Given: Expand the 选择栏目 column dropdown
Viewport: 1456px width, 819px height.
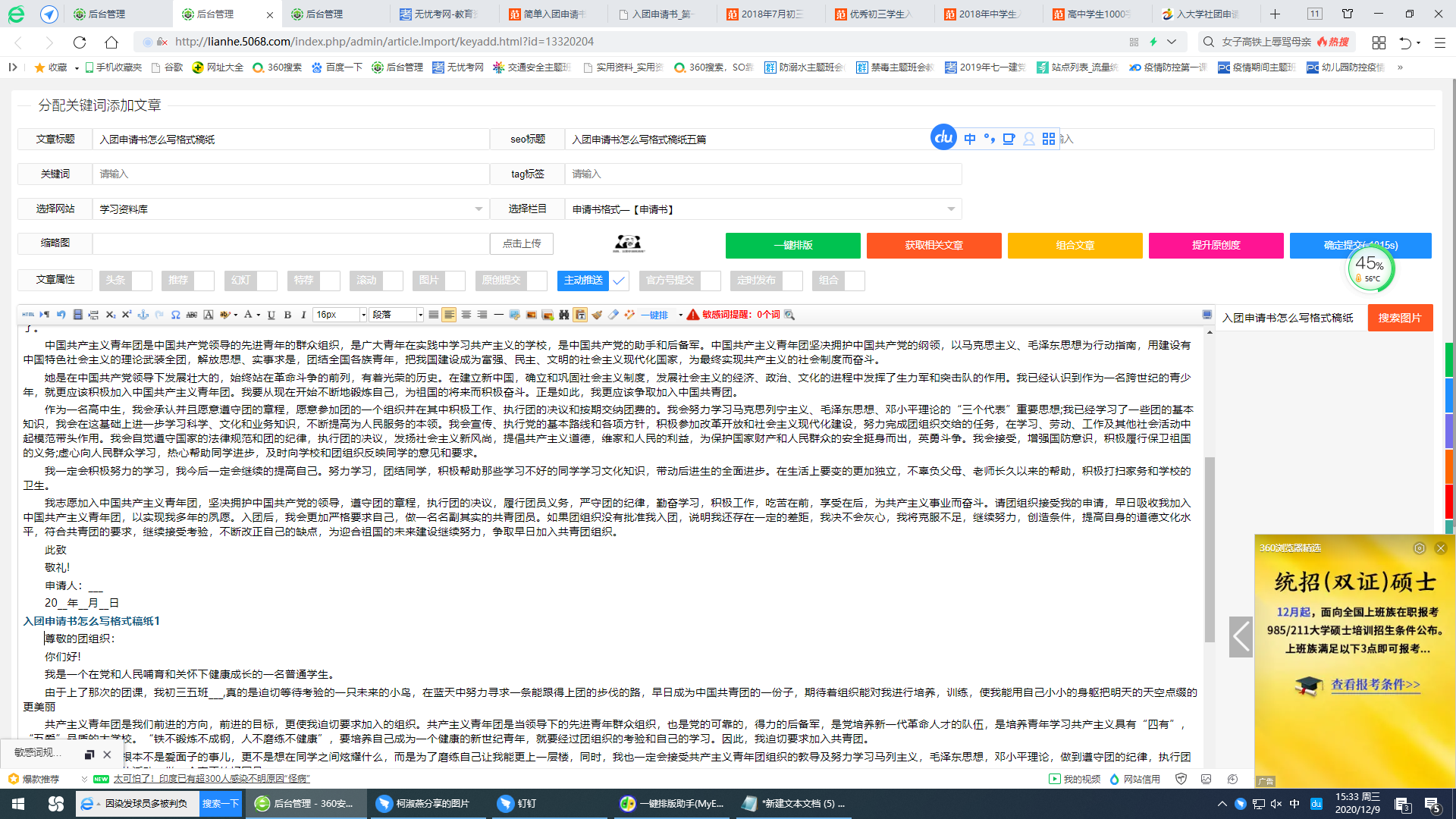Looking at the screenshot, I should pos(763,209).
